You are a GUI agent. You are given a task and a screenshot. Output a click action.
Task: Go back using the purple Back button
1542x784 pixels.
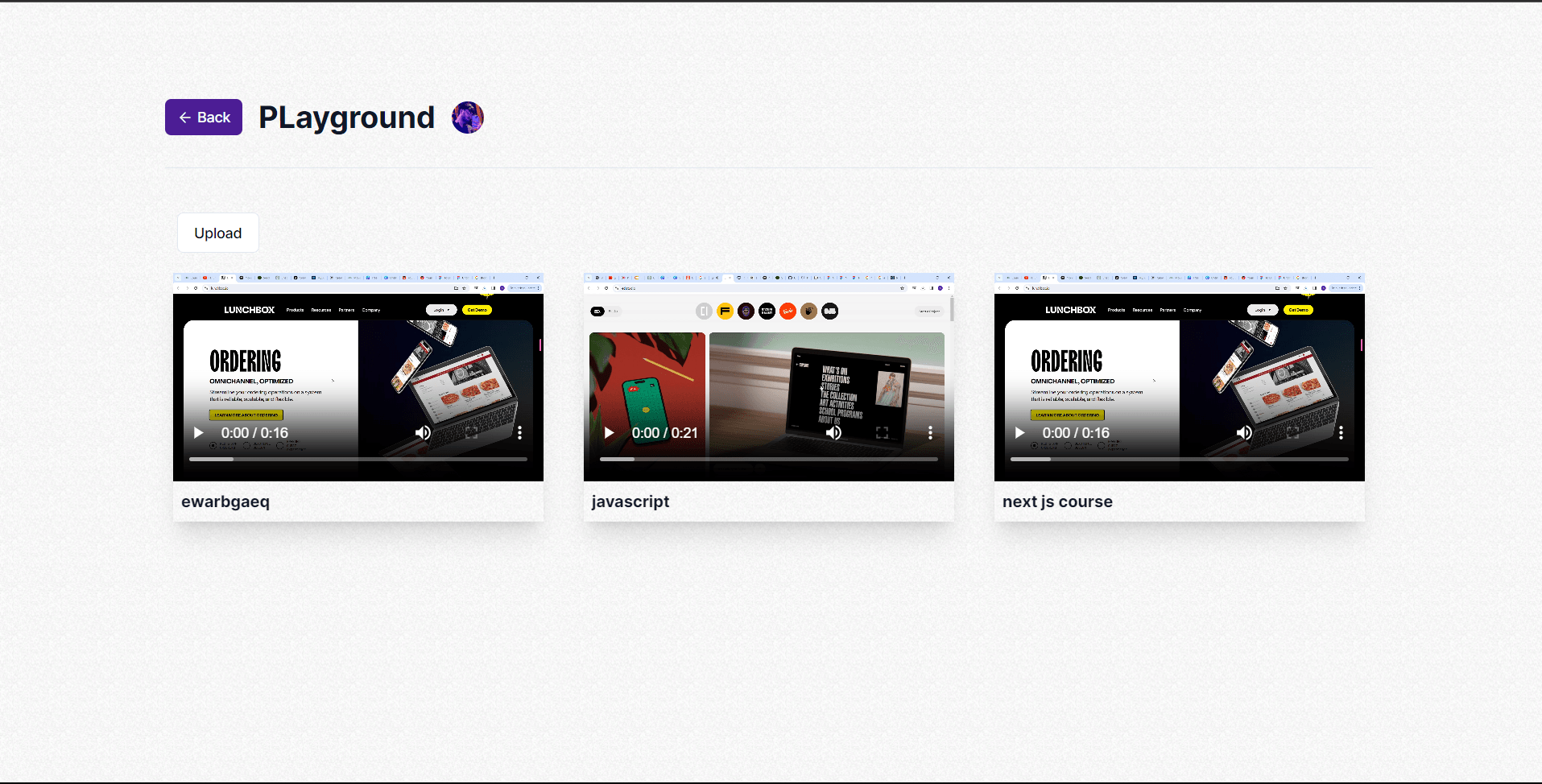click(x=204, y=118)
